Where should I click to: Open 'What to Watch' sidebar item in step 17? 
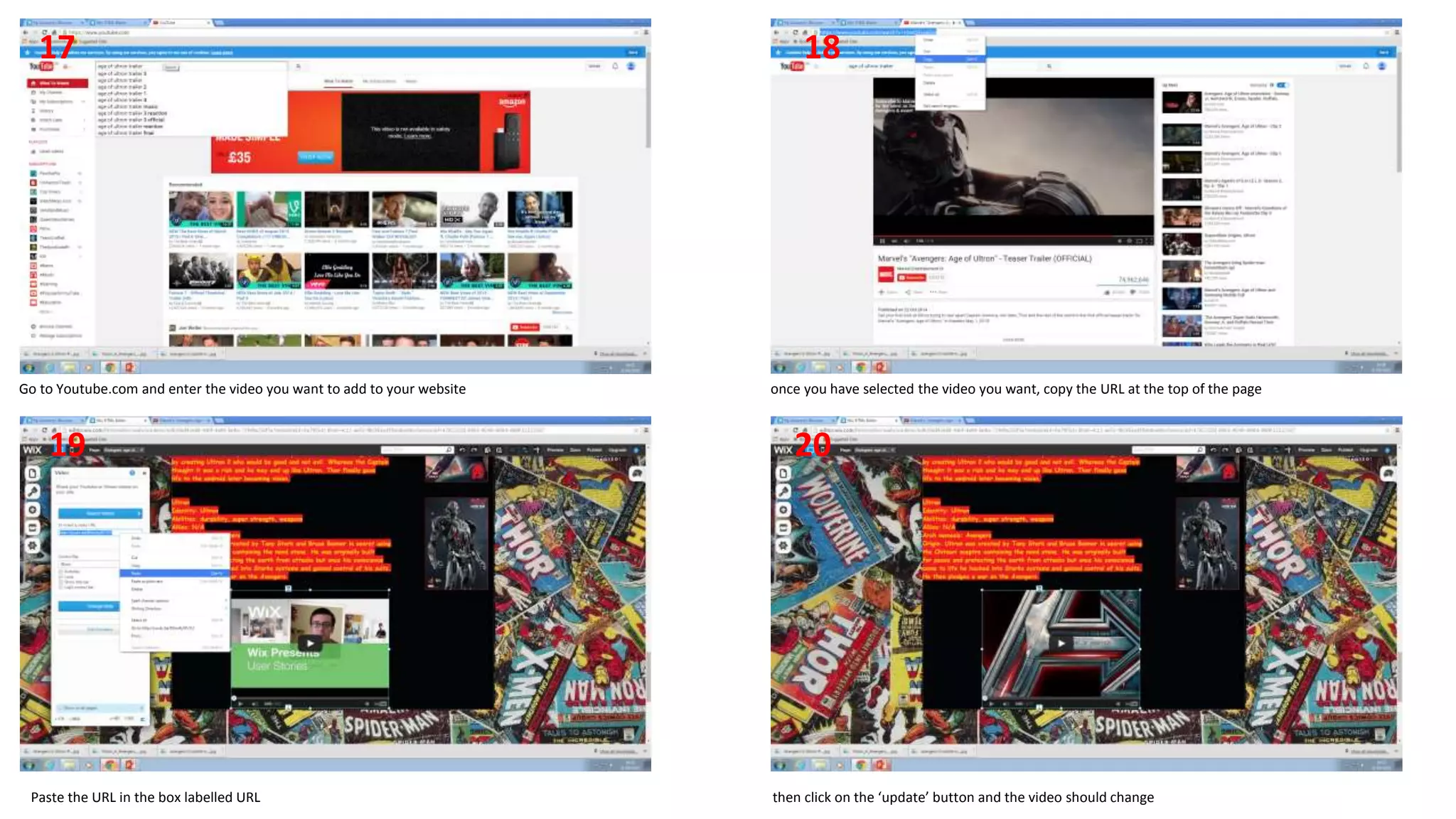(58, 83)
